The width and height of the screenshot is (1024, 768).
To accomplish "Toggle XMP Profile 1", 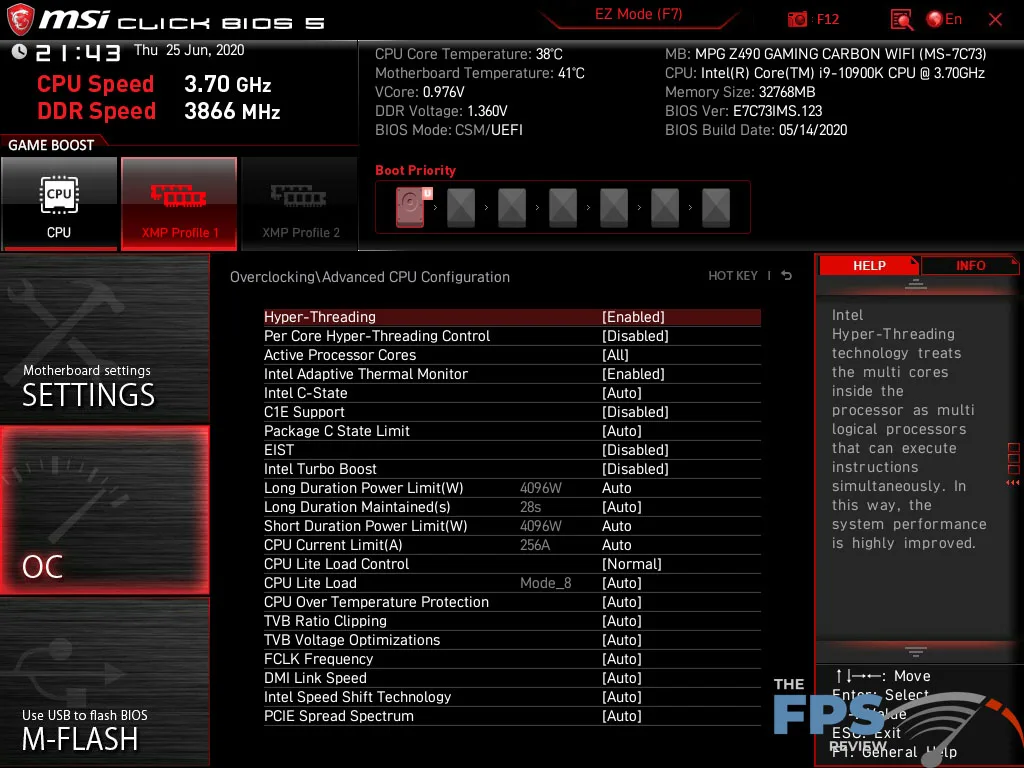I will click(179, 203).
